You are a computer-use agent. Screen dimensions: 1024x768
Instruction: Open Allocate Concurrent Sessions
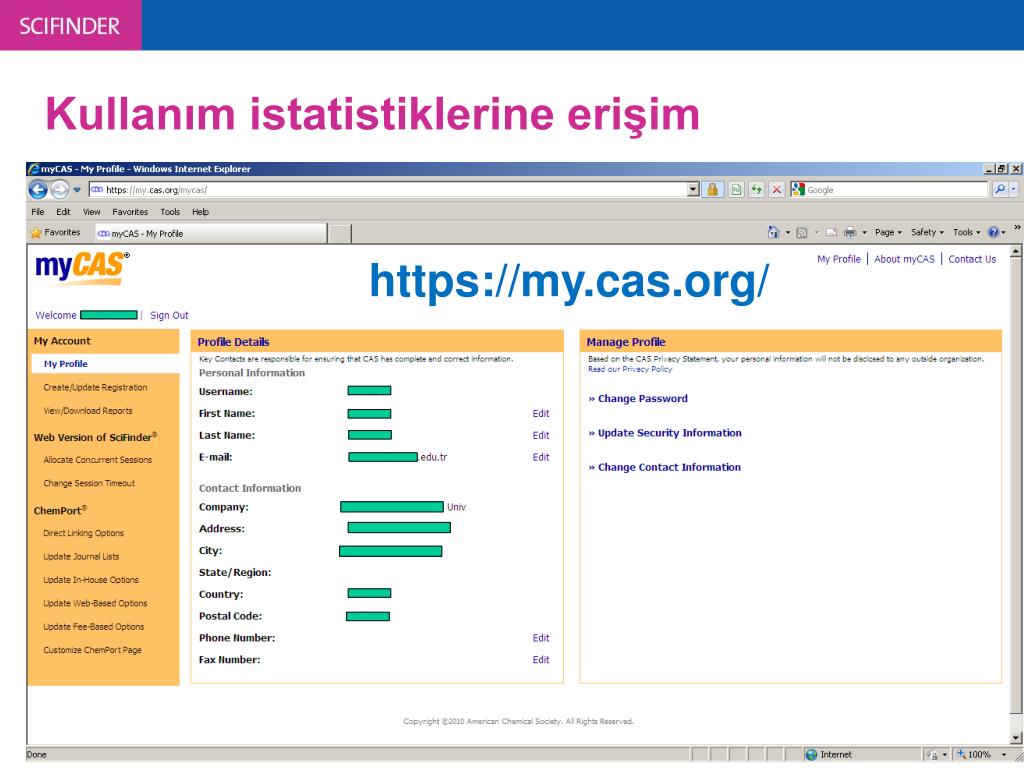[98, 460]
